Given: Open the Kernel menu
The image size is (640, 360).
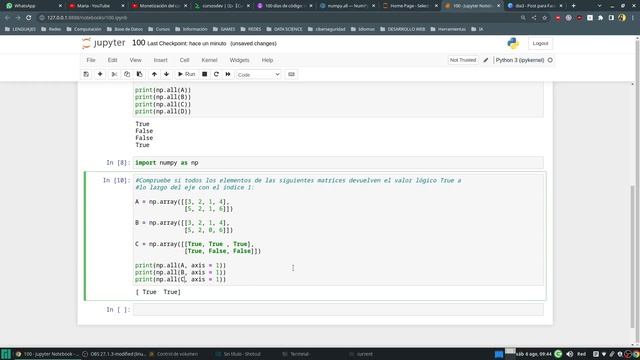Looking at the screenshot, I should tap(209, 60).
